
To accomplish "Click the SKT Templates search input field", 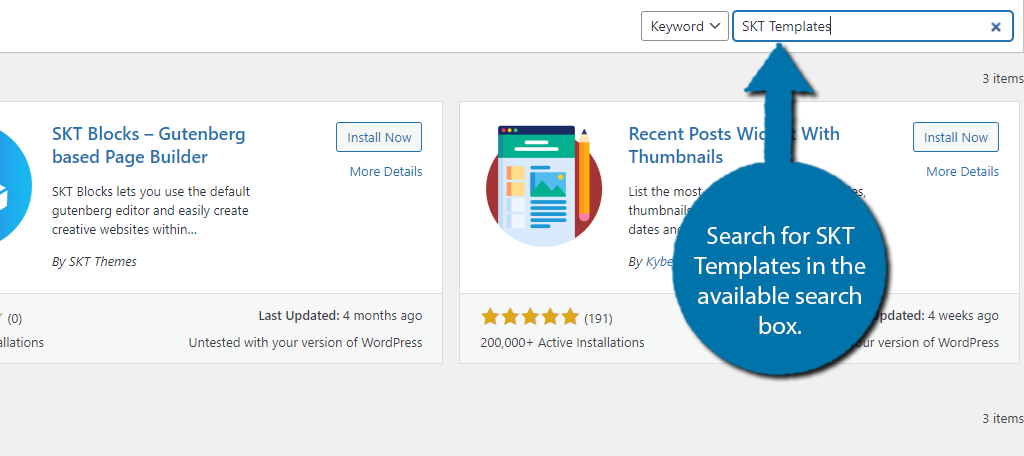I will point(872,27).
